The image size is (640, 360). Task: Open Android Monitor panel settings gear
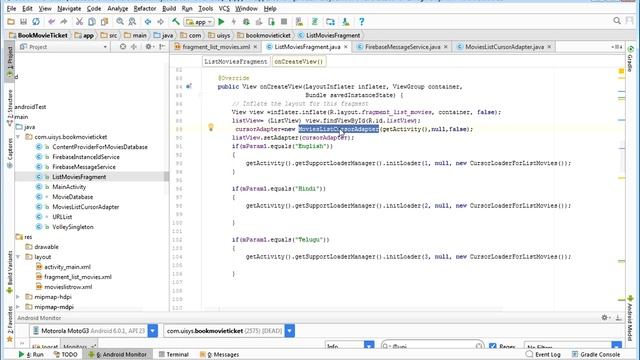605,318
